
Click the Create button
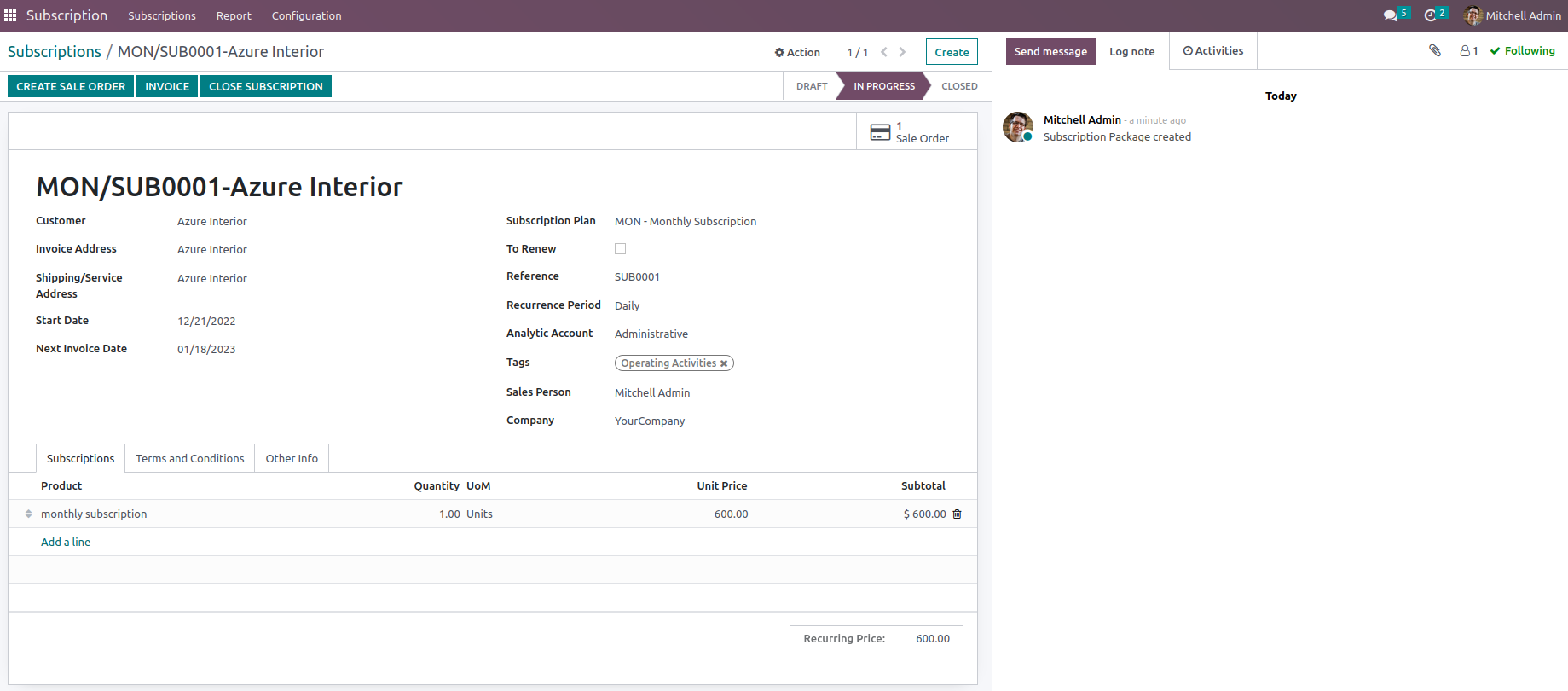952,52
